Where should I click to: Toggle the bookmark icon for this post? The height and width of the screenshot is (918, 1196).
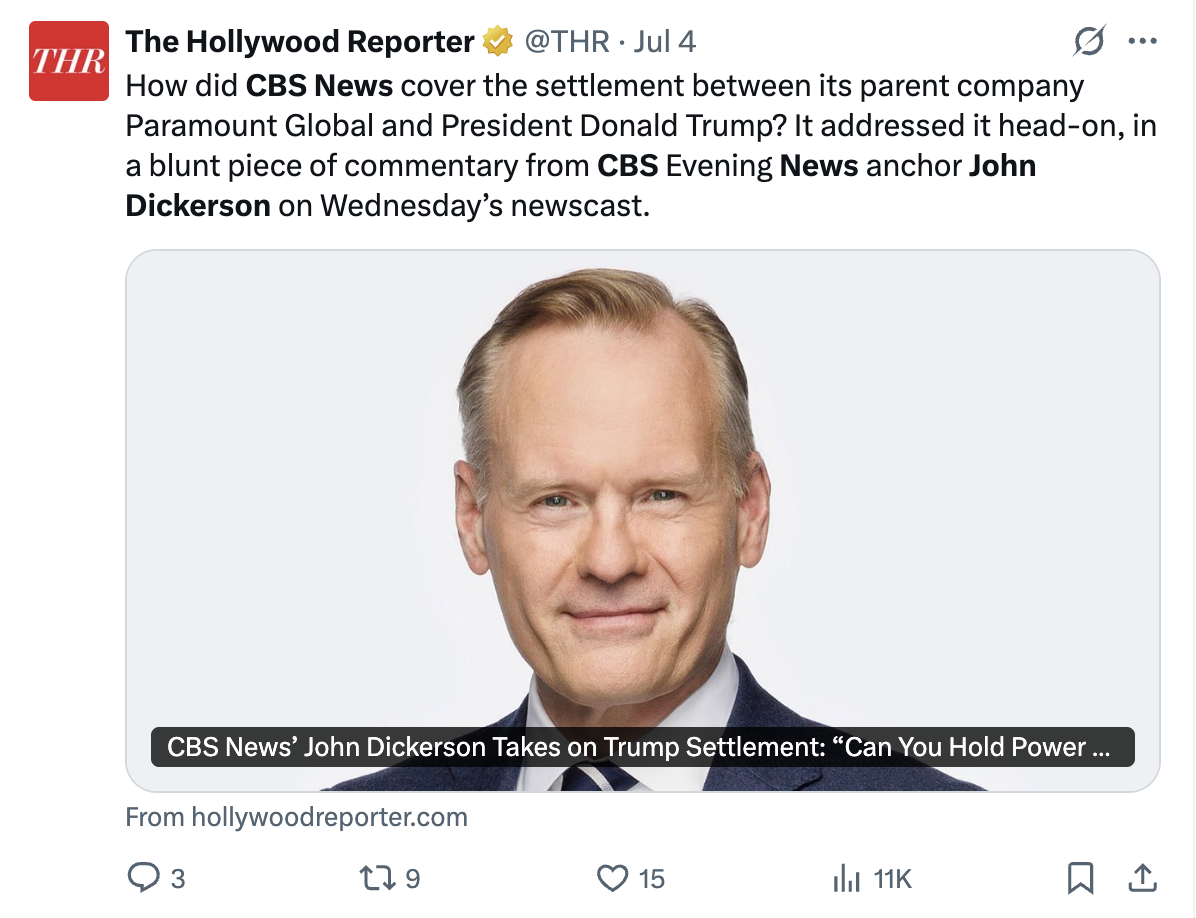click(x=1080, y=878)
